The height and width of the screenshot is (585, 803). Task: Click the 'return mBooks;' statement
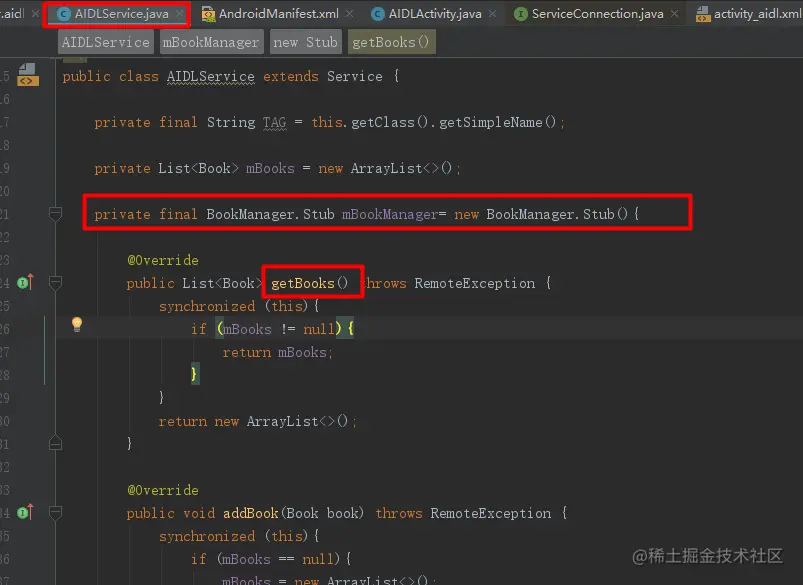point(277,352)
